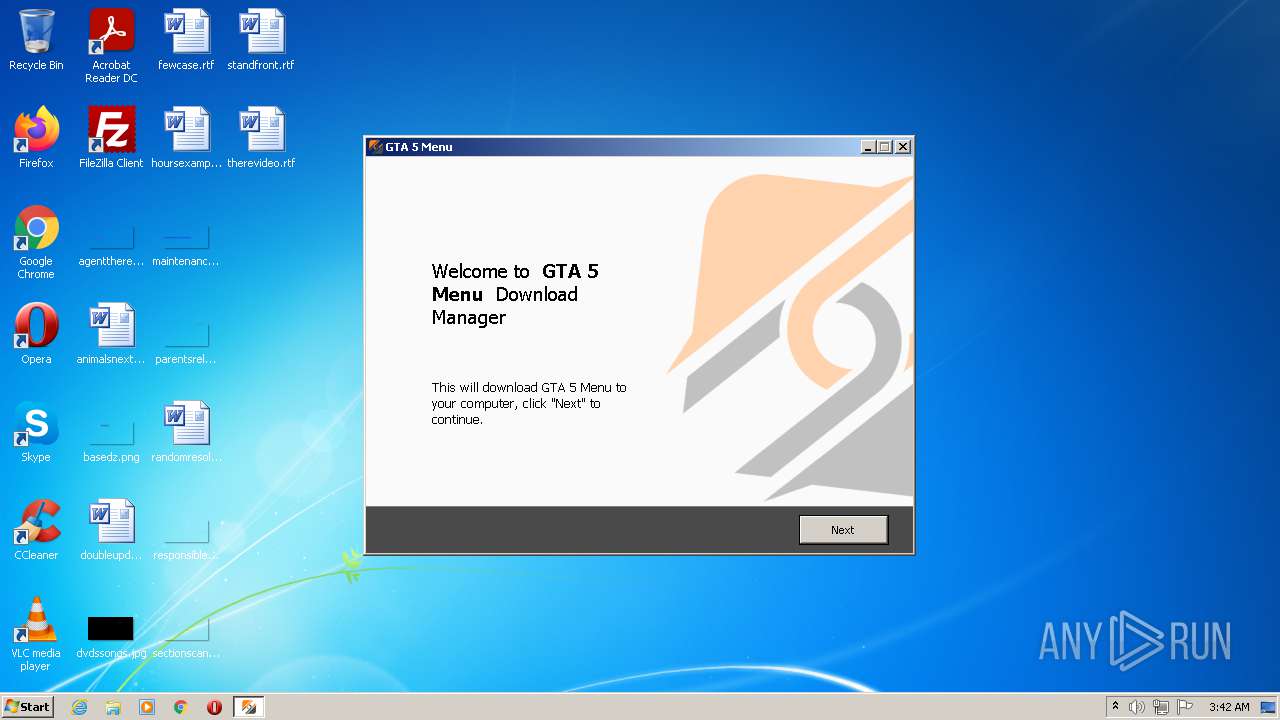Select the basedz.png desktop file
Screen dimensions: 1280x720
pos(111,439)
